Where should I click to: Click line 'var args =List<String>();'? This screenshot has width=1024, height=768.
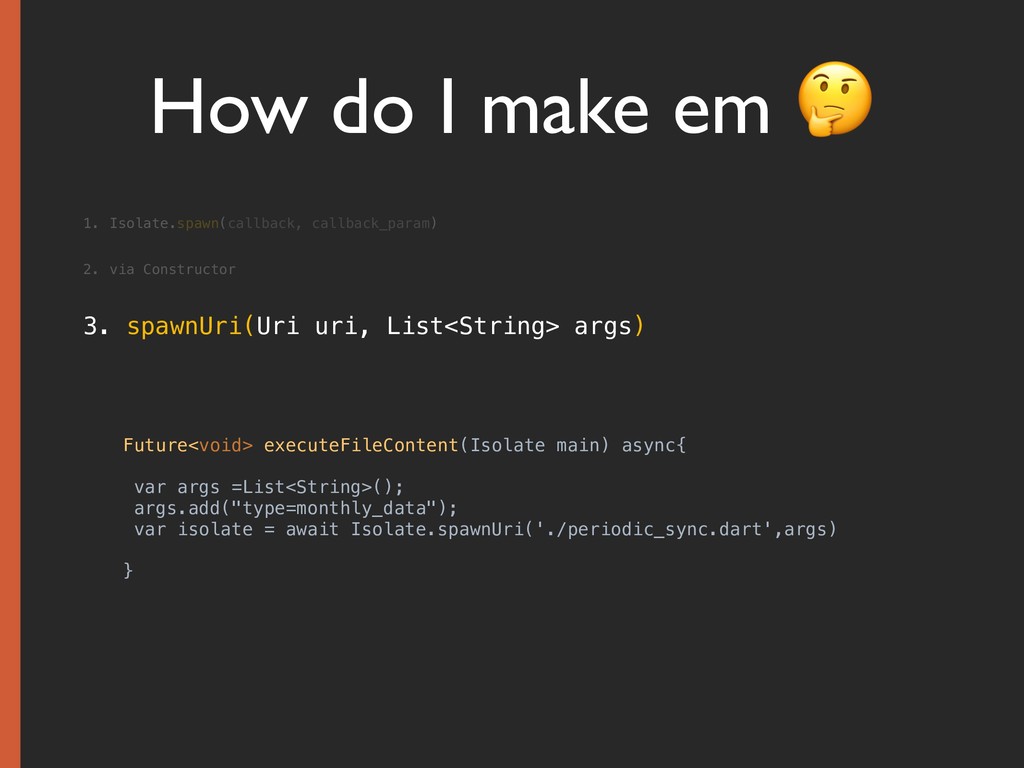pyautogui.click(x=269, y=487)
